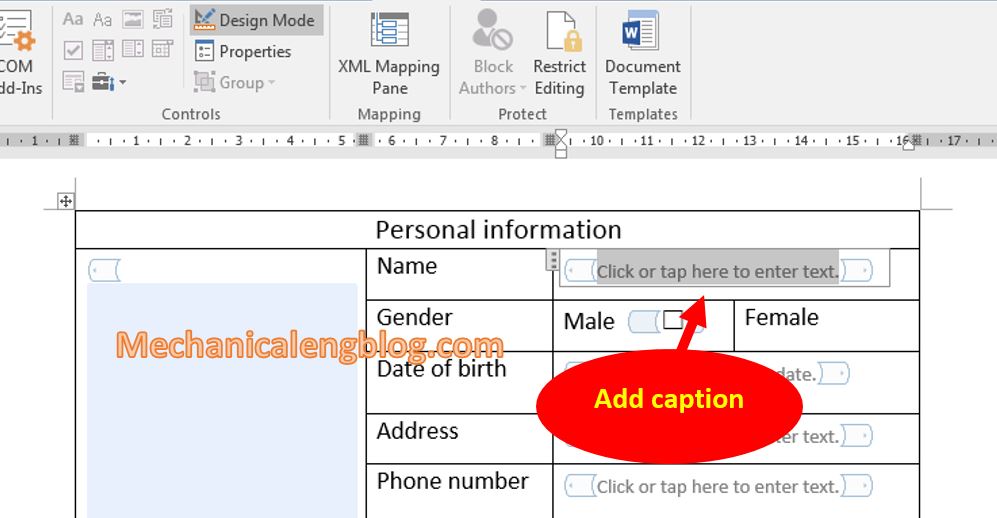The height and width of the screenshot is (518, 997).
Task: Click the Phone number text field placeholder
Action: [x=718, y=486]
